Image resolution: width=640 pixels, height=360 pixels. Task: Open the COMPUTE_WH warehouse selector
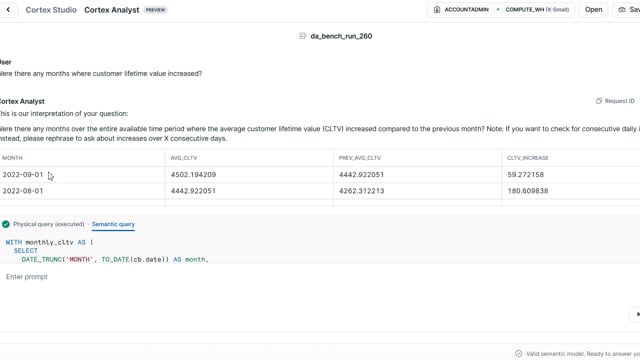point(537,9)
